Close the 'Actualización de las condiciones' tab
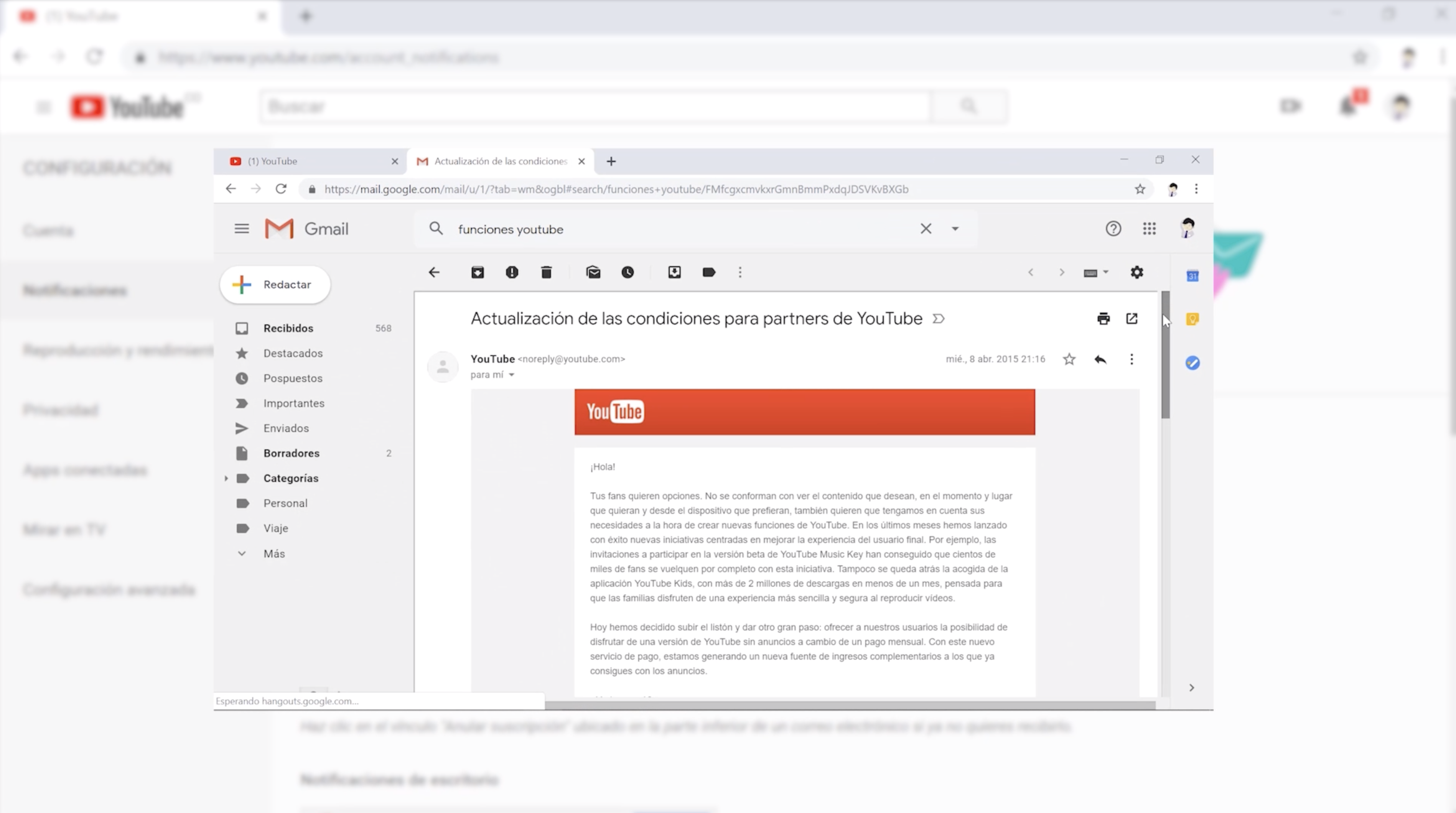This screenshot has height=813, width=1456. coord(581,161)
